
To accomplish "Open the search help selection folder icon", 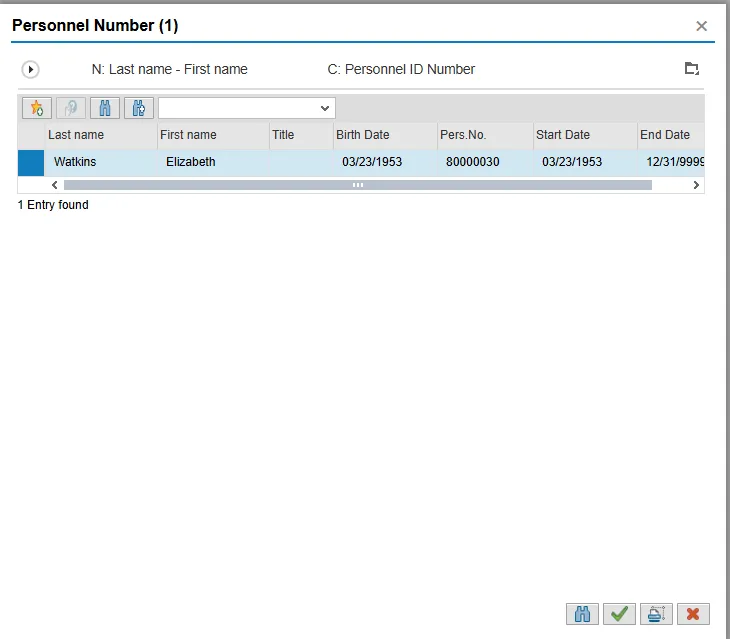I will point(691,69).
